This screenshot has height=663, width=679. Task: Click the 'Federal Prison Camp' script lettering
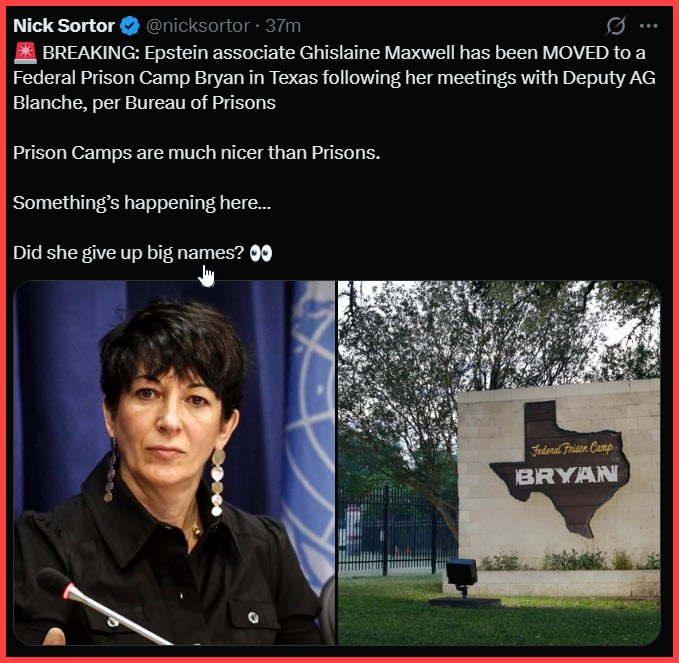pos(572,449)
